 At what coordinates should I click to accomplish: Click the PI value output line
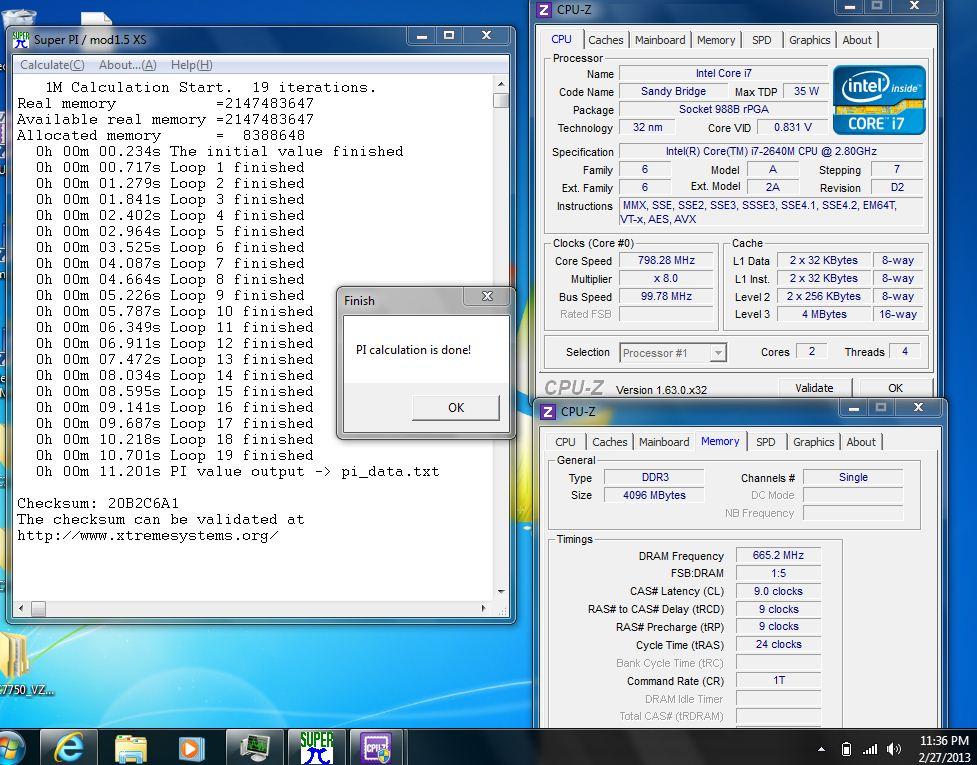[x=237, y=472]
